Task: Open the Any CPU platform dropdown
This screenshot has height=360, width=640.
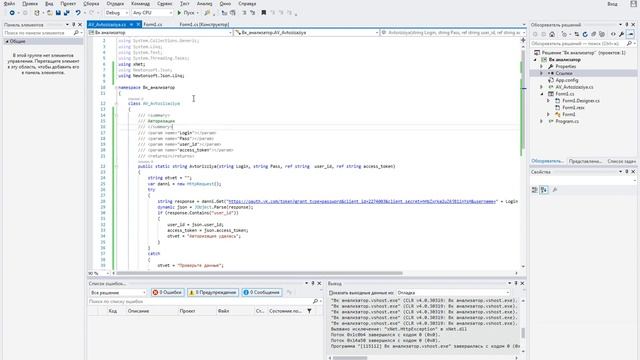Action: (x=152, y=13)
